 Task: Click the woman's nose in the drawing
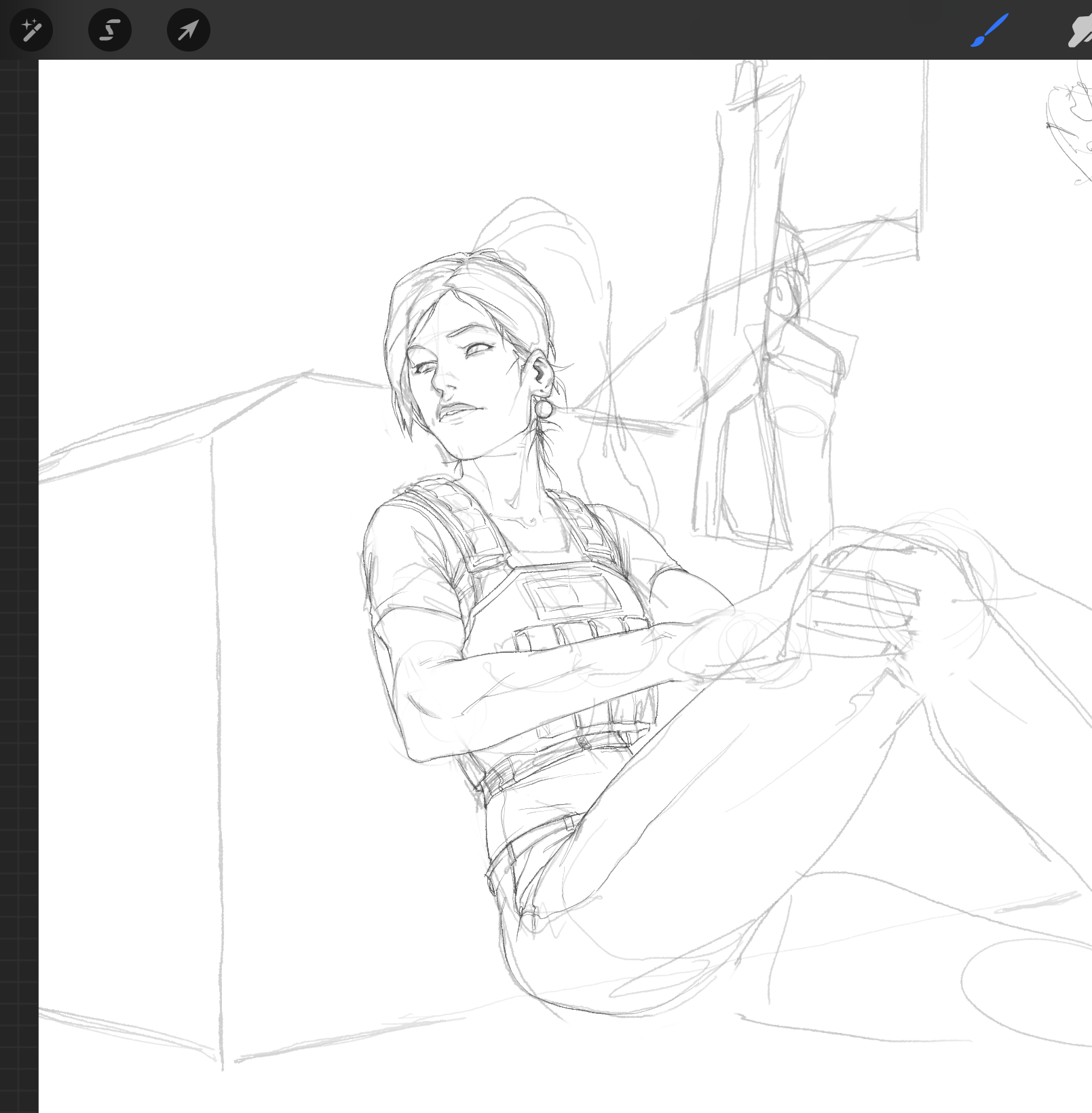[x=441, y=385]
